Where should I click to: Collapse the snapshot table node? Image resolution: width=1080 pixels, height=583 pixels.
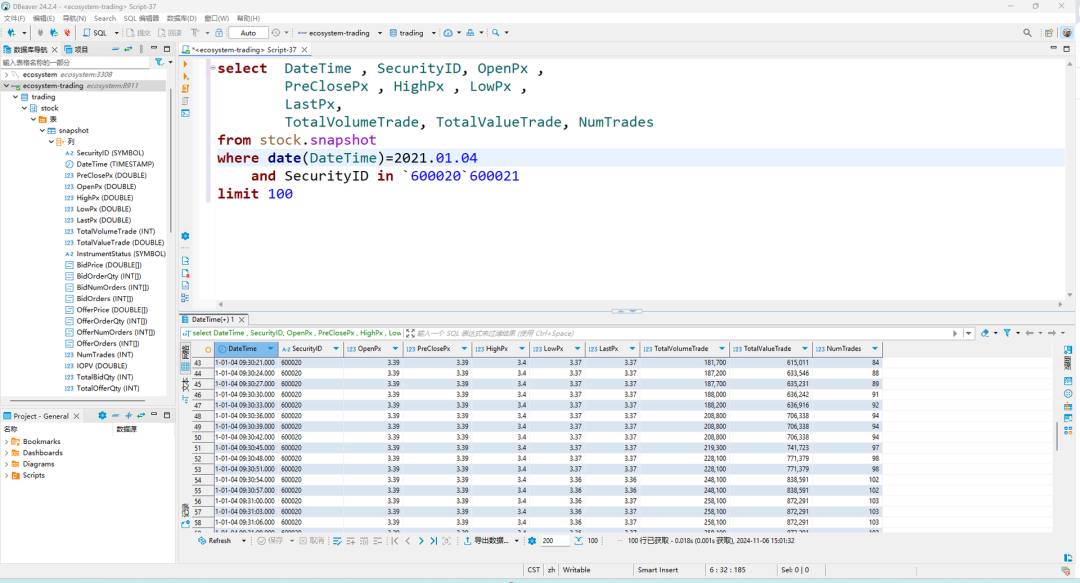pyautogui.click(x=43, y=130)
